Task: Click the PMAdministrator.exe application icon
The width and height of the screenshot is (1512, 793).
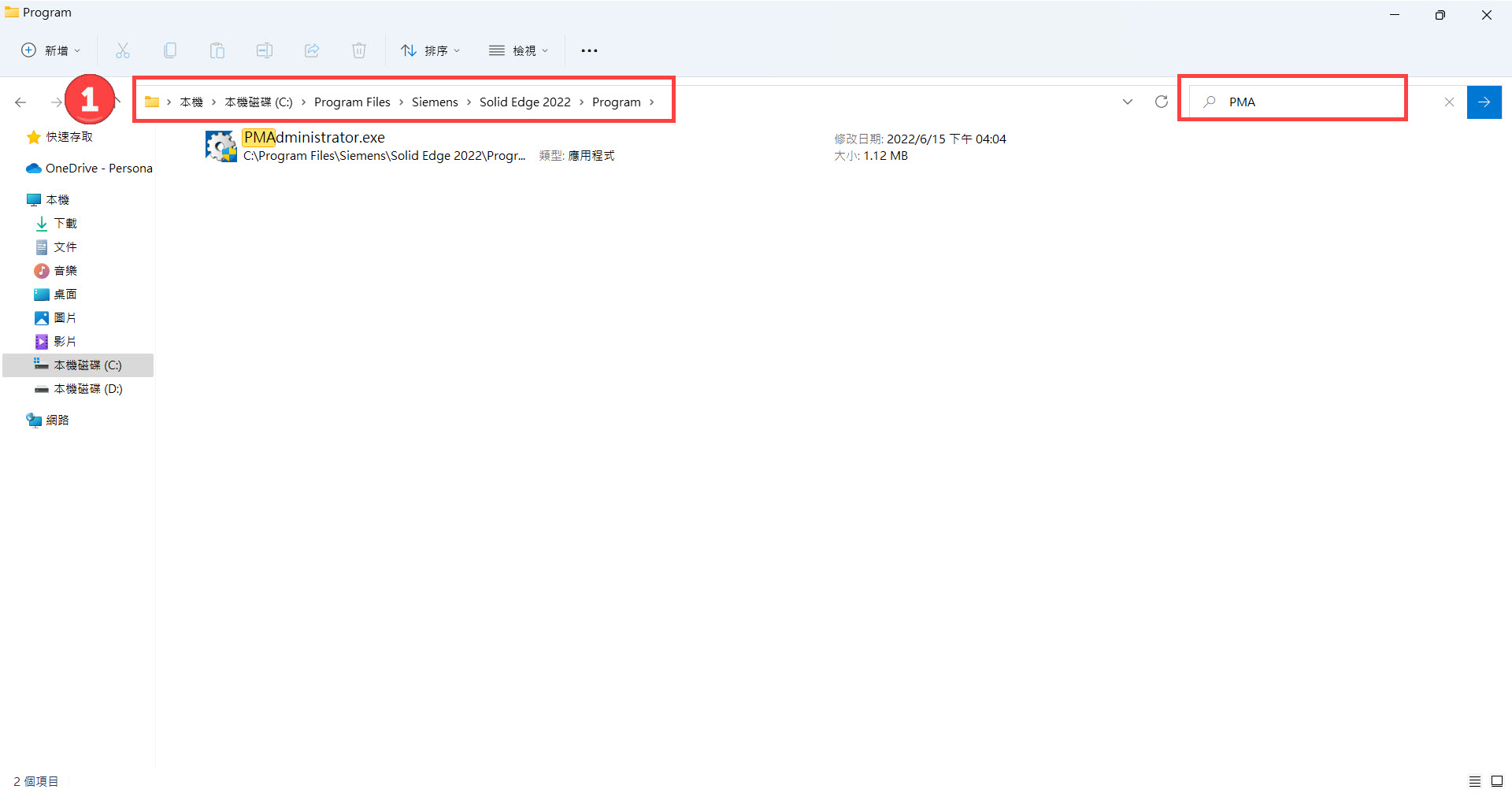Action: coord(221,146)
